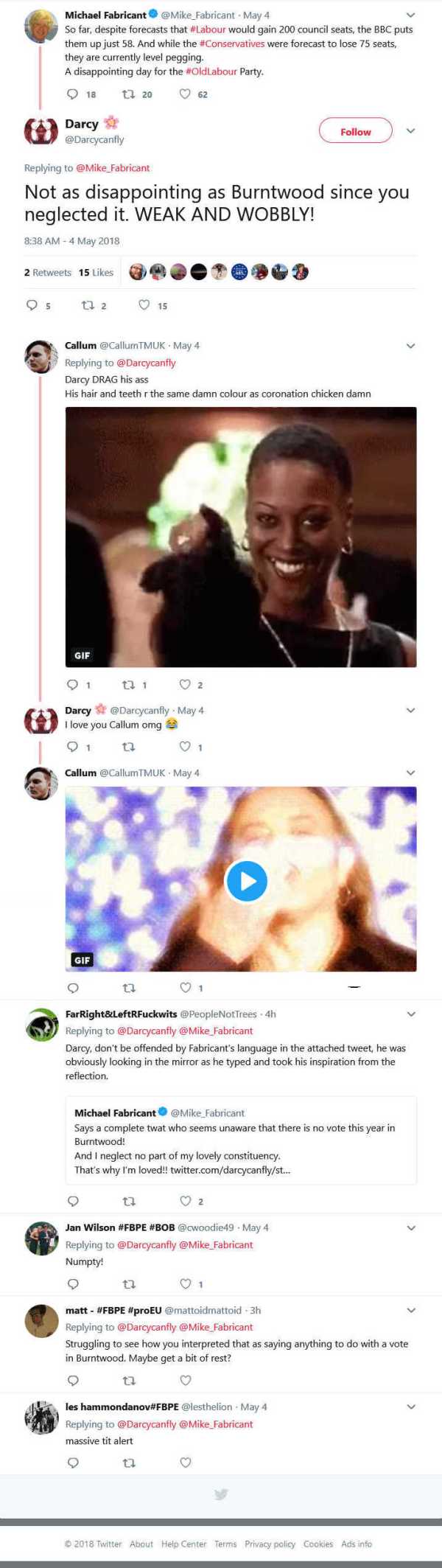Reply to the 'massive tit alert' tweet
This screenshot has width=442, height=1568.
tap(73, 1463)
